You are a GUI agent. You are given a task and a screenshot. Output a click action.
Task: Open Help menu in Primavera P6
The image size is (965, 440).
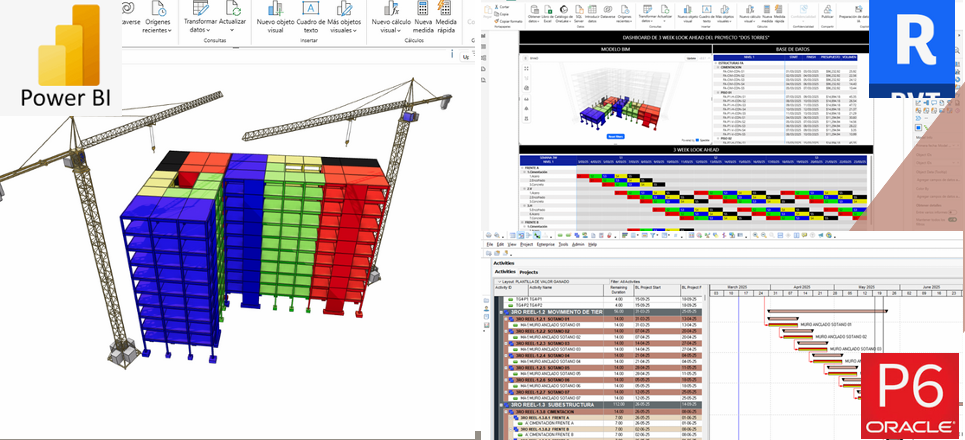pyautogui.click(x=592, y=244)
